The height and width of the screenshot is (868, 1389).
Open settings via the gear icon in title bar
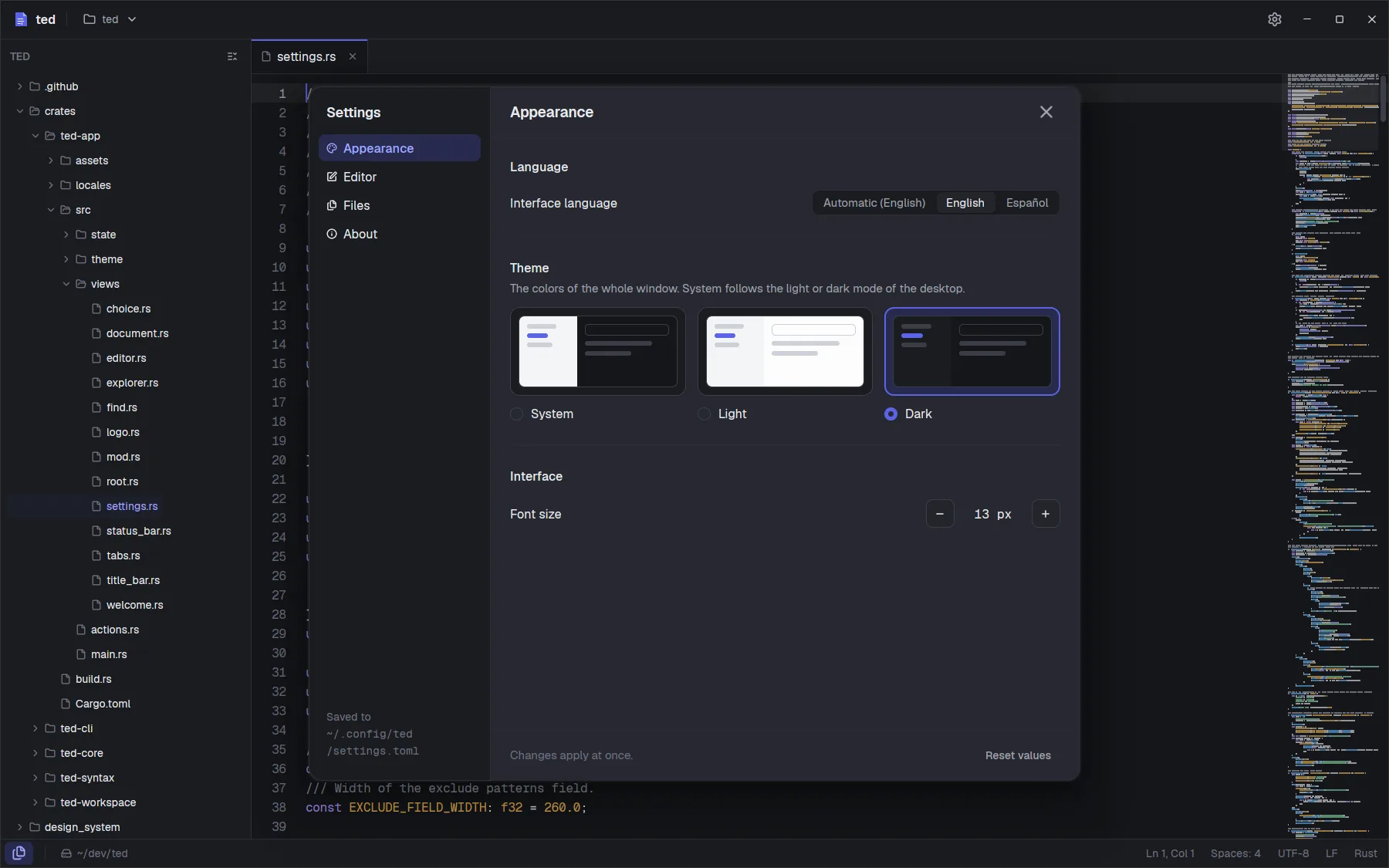pyautogui.click(x=1275, y=19)
